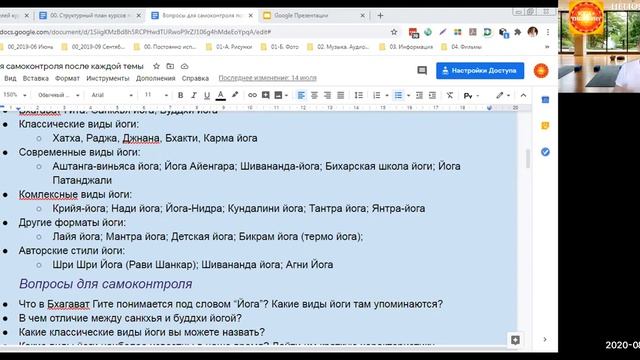Click the Explore button at bottom right
This screenshot has width=640, height=360.
[x=515, y=340]
